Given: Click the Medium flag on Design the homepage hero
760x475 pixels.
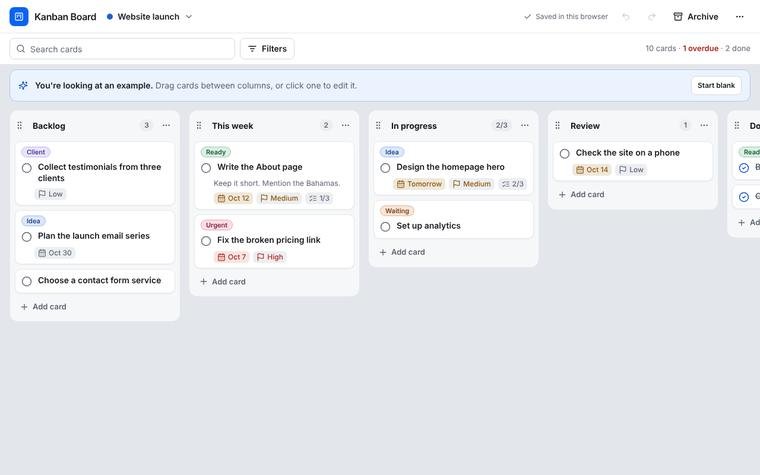Looking at the screenshot, I should point(472,184).
